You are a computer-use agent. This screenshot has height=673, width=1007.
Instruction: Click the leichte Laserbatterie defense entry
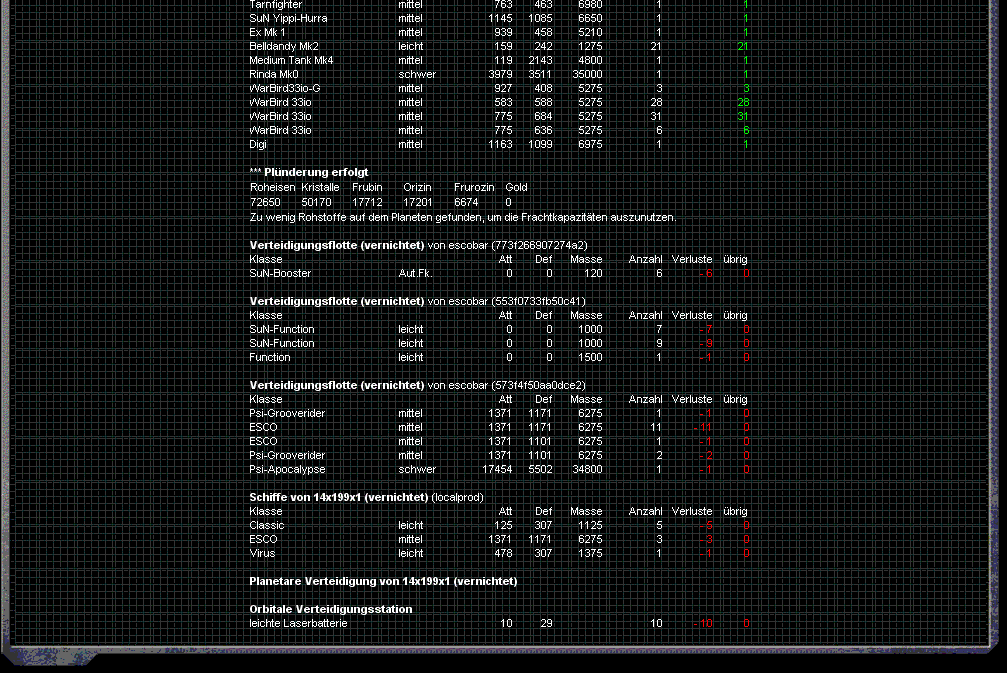[x=298, y=623]
